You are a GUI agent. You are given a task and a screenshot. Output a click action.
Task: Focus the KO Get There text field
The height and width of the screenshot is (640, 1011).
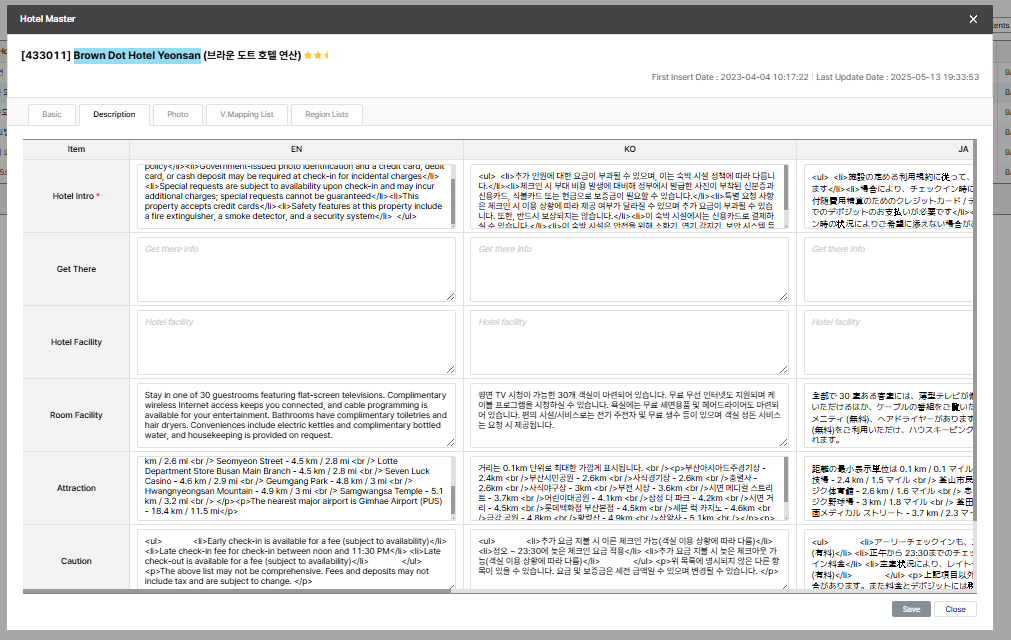629,269
